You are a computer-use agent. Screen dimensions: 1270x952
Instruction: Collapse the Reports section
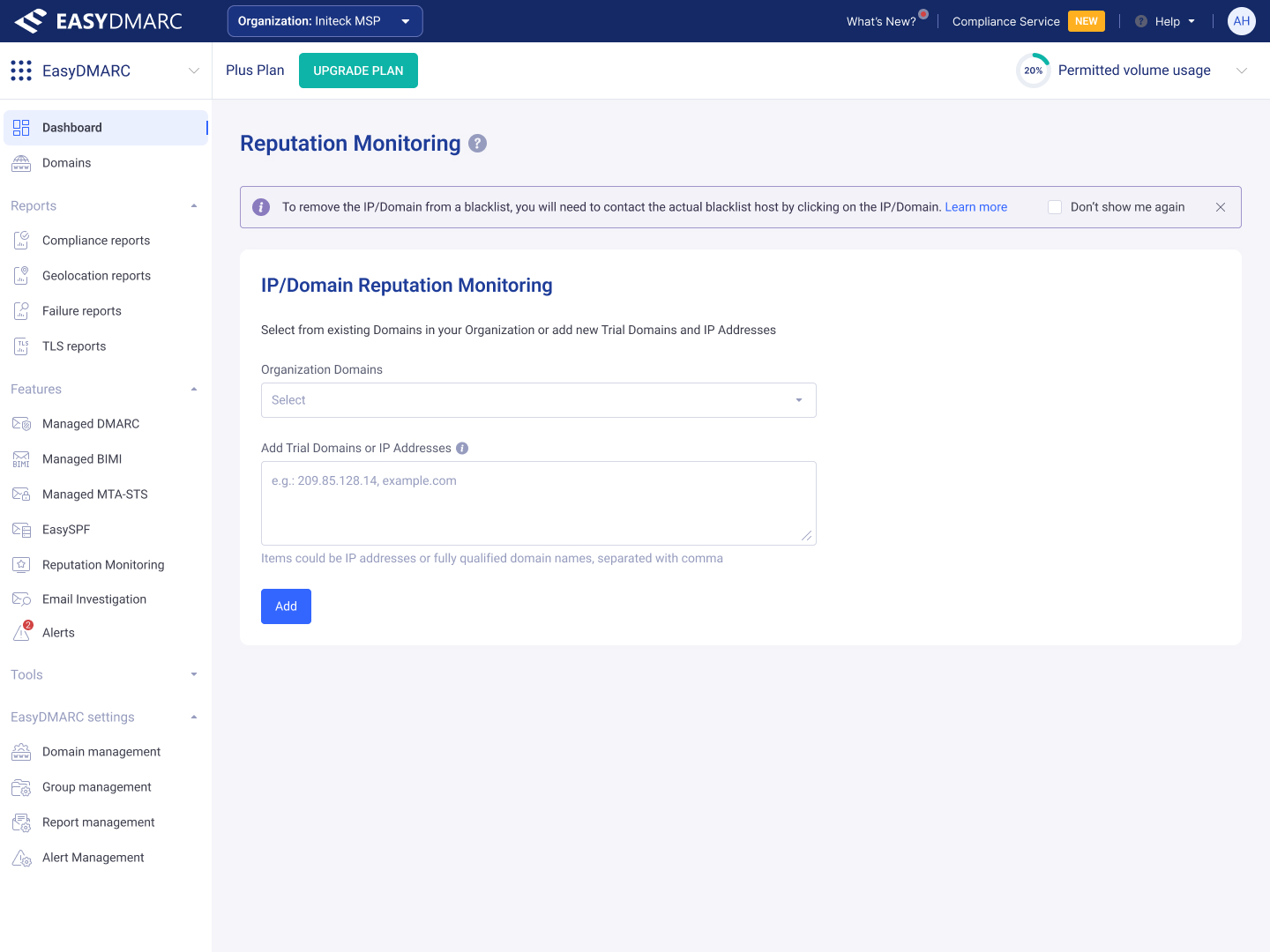[194, 205]
